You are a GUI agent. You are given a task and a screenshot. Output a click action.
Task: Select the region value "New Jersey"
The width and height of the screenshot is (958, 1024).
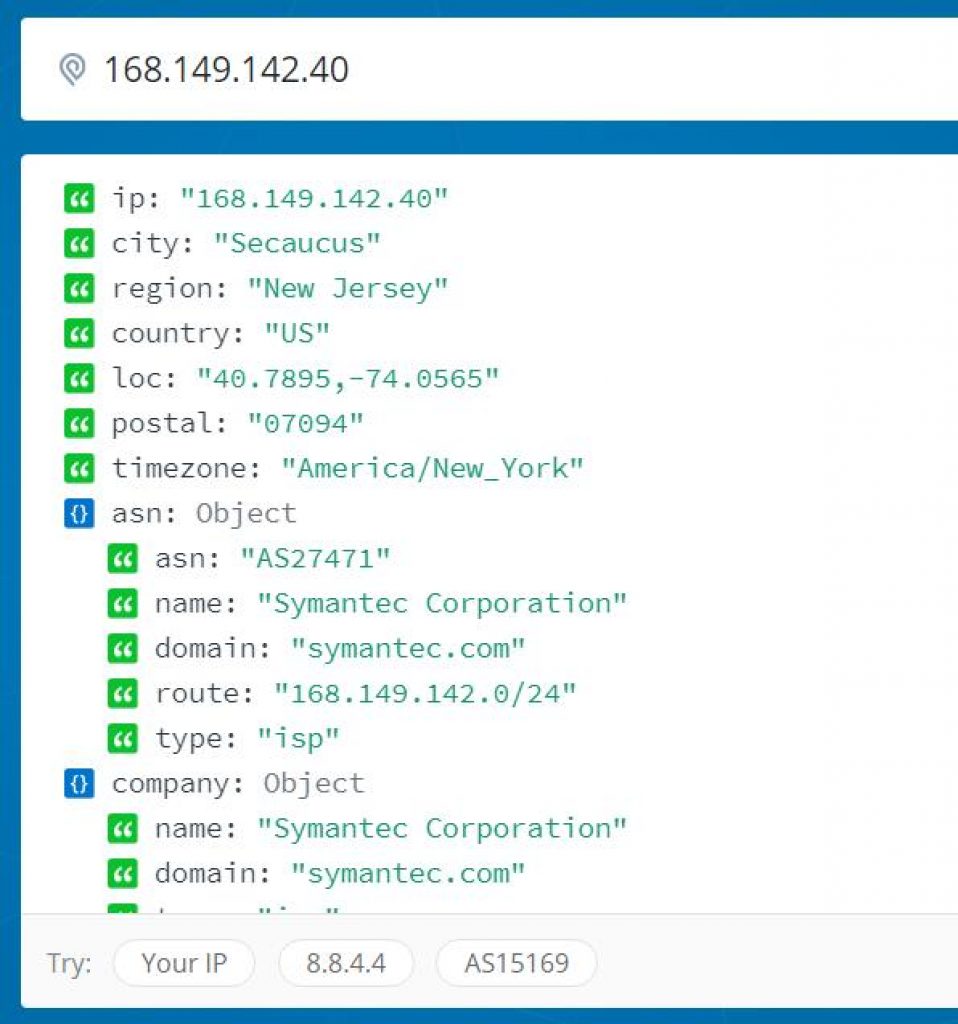point(348,289)
